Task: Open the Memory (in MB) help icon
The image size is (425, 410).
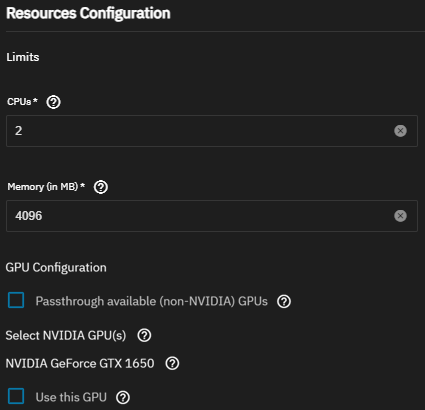Action: (x=101, y=187)
